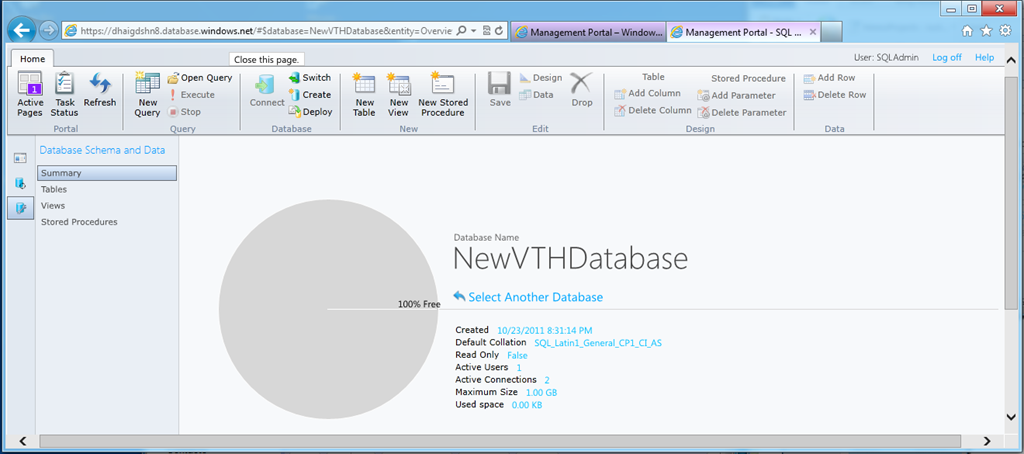Click the browser Forward button
This screenshot has width=1024, height=454.
[x=48, y=30]
